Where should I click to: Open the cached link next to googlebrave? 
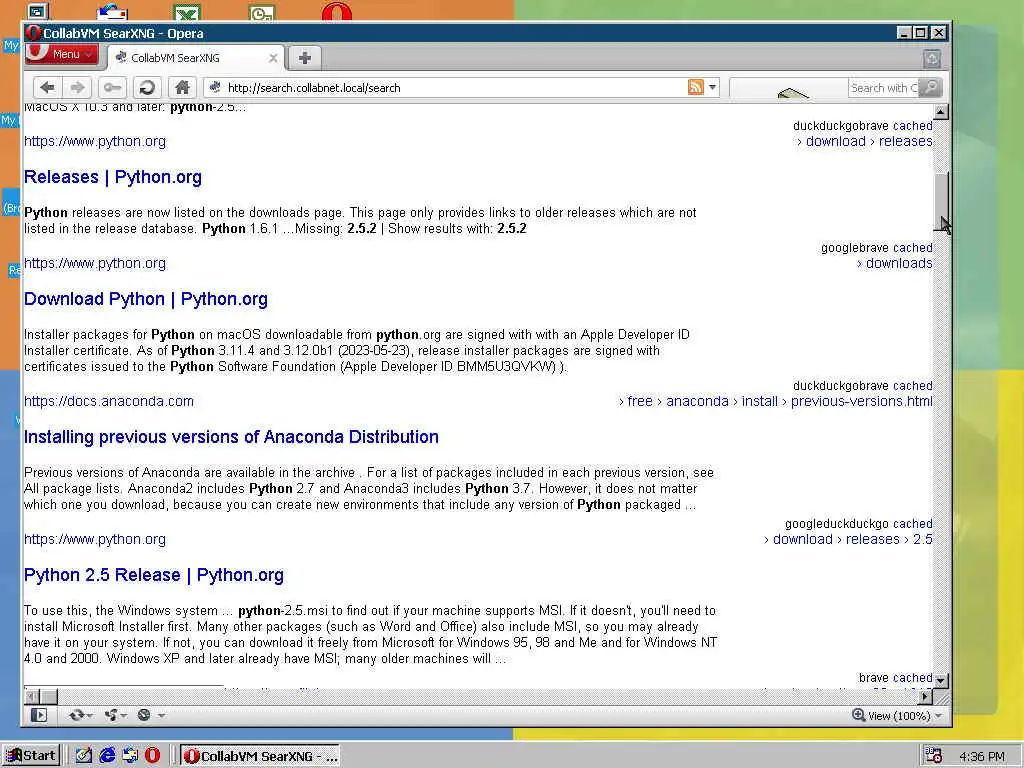(x=912, y=248)
